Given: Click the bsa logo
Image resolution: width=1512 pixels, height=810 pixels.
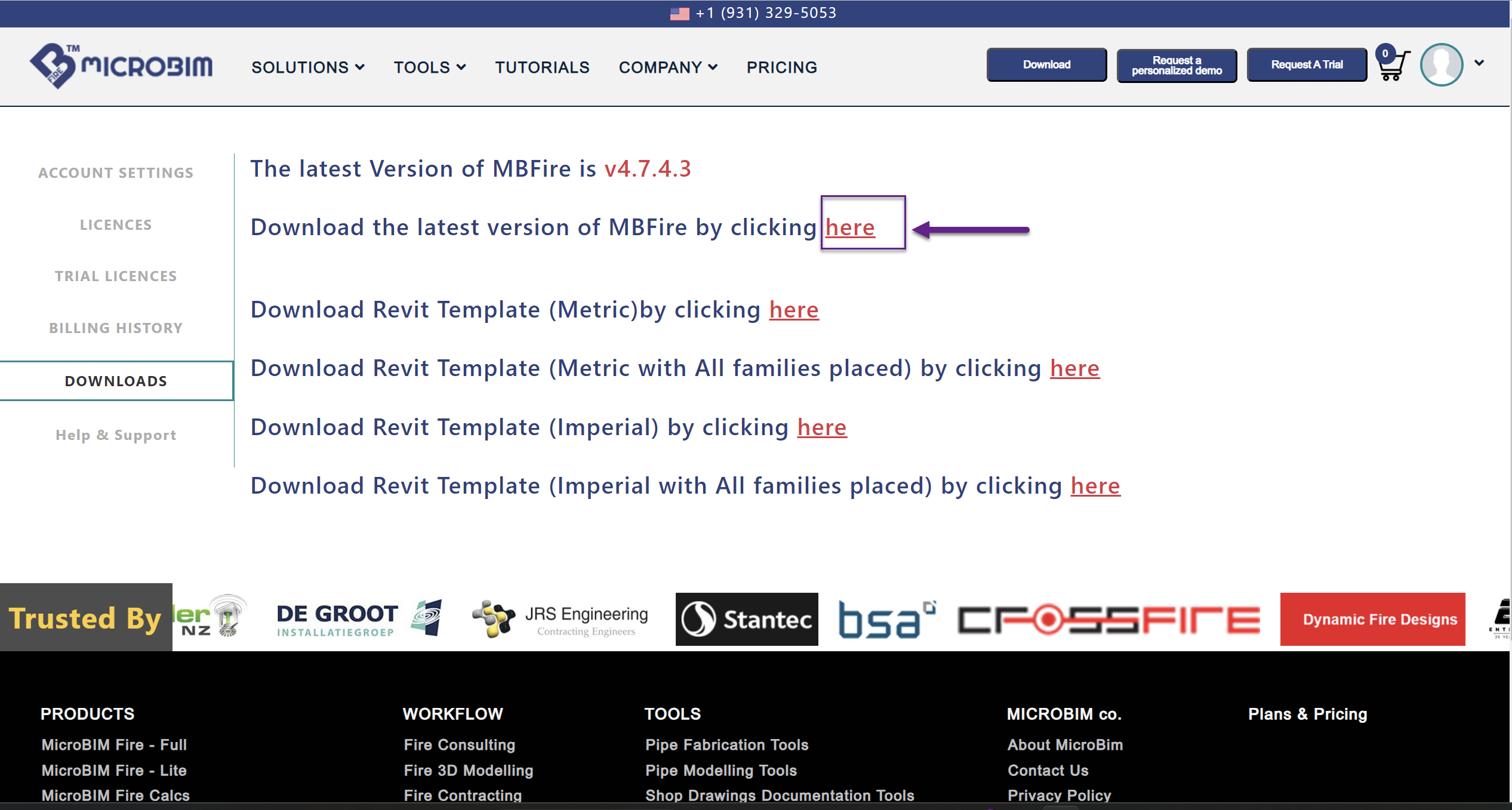Looking at the screenshot, I should click(887, 620).
